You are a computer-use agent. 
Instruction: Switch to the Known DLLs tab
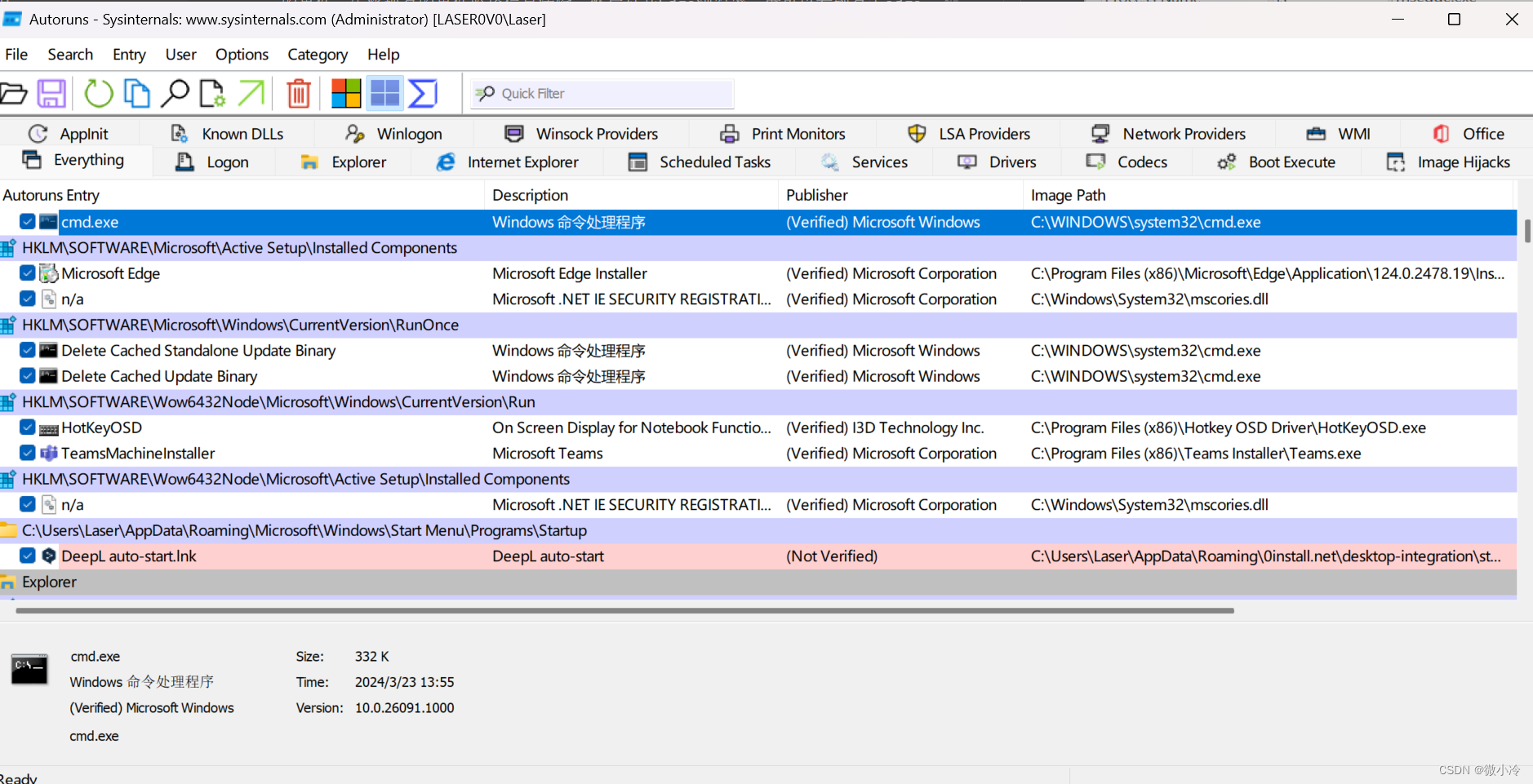coord(227,134)
